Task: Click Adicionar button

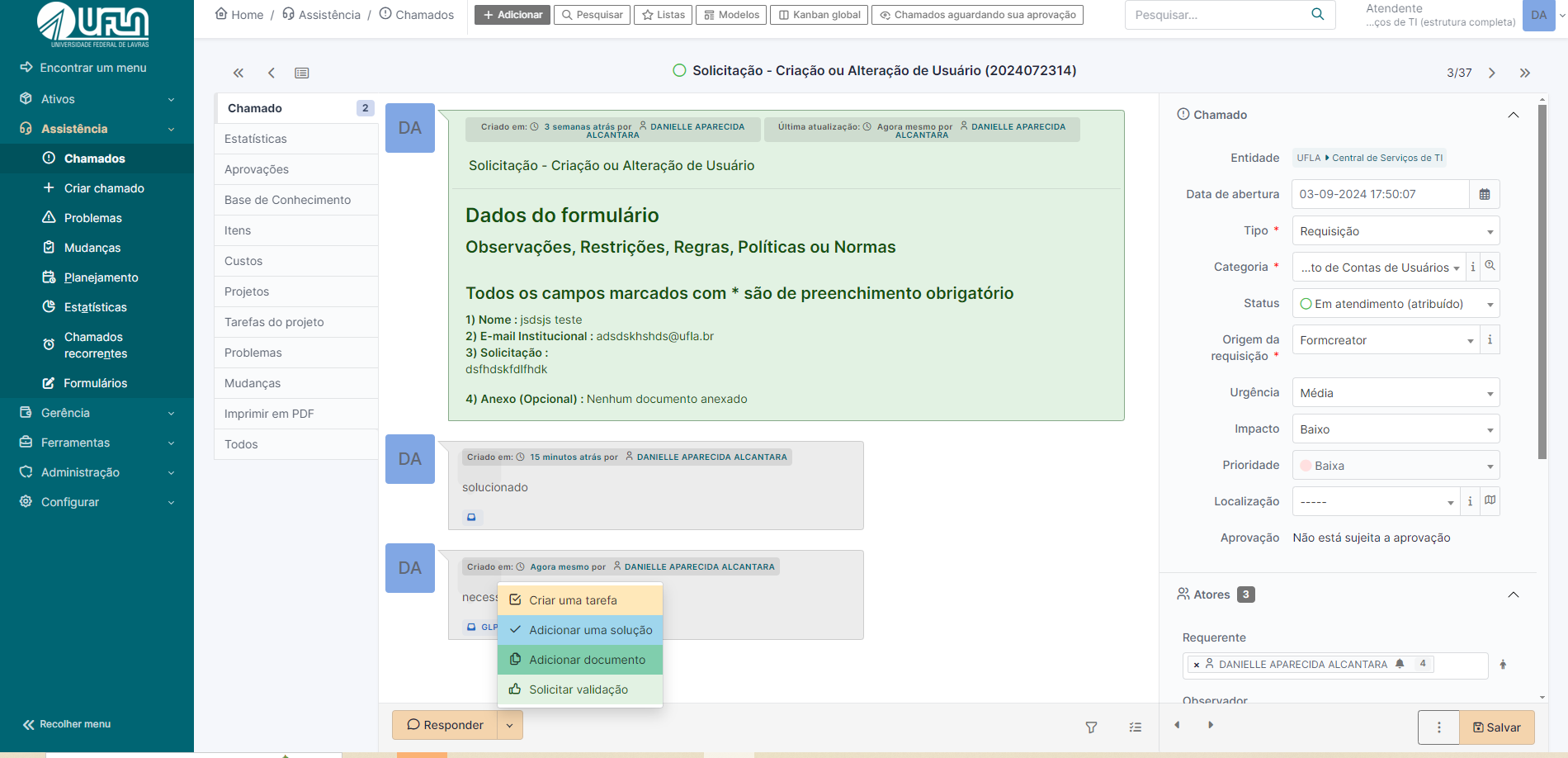Action: [512, 15]
